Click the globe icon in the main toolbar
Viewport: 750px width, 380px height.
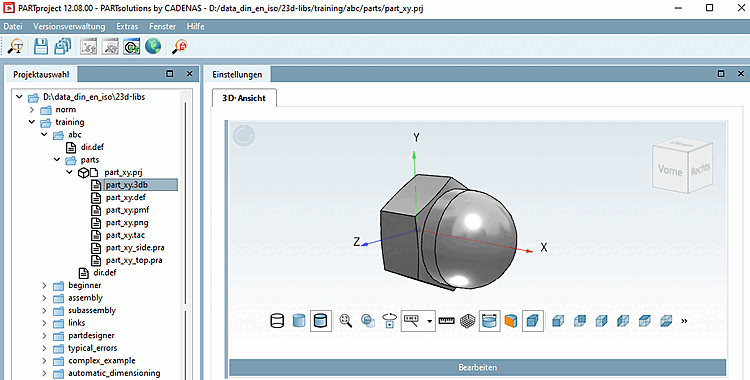pyautogui.click(x=153, y=46)
